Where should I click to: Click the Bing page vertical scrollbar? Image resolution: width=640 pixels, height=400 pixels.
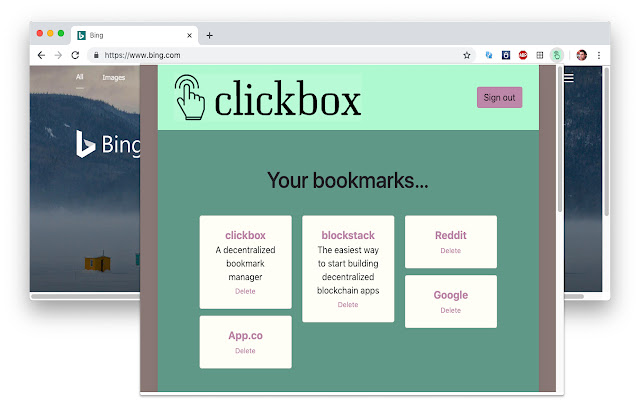tap(607, 142)
